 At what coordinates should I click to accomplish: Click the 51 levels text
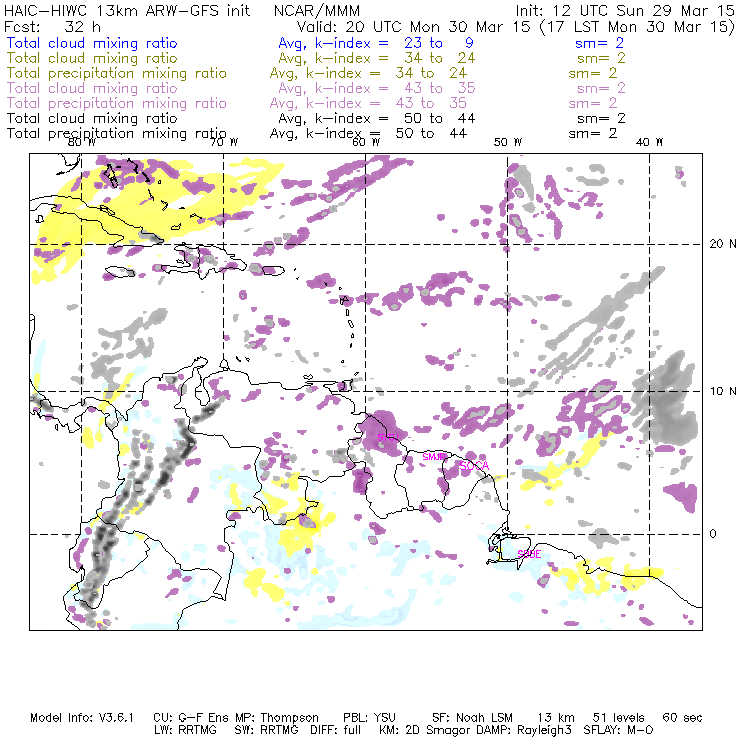[x=619, y=718]
